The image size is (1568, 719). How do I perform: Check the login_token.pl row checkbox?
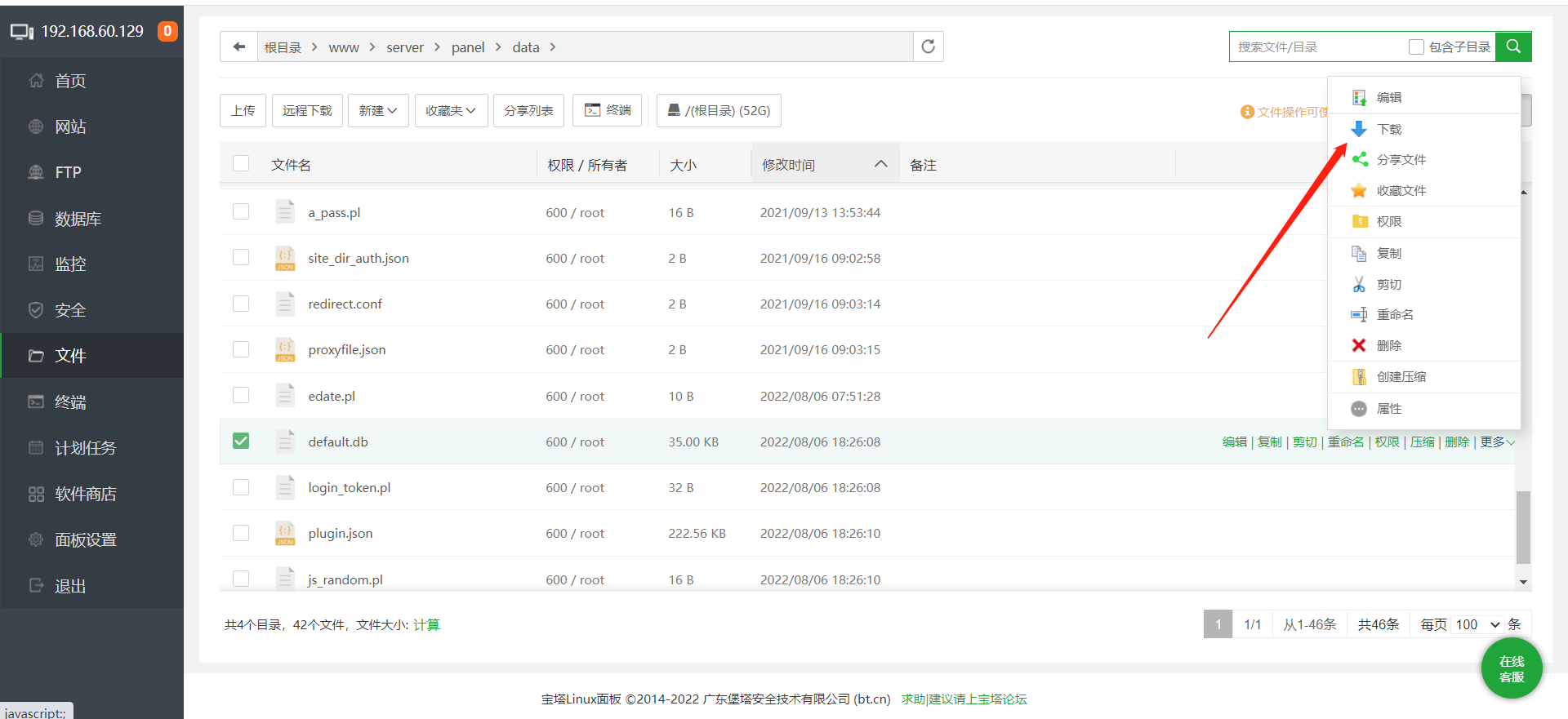coord(241,486)
